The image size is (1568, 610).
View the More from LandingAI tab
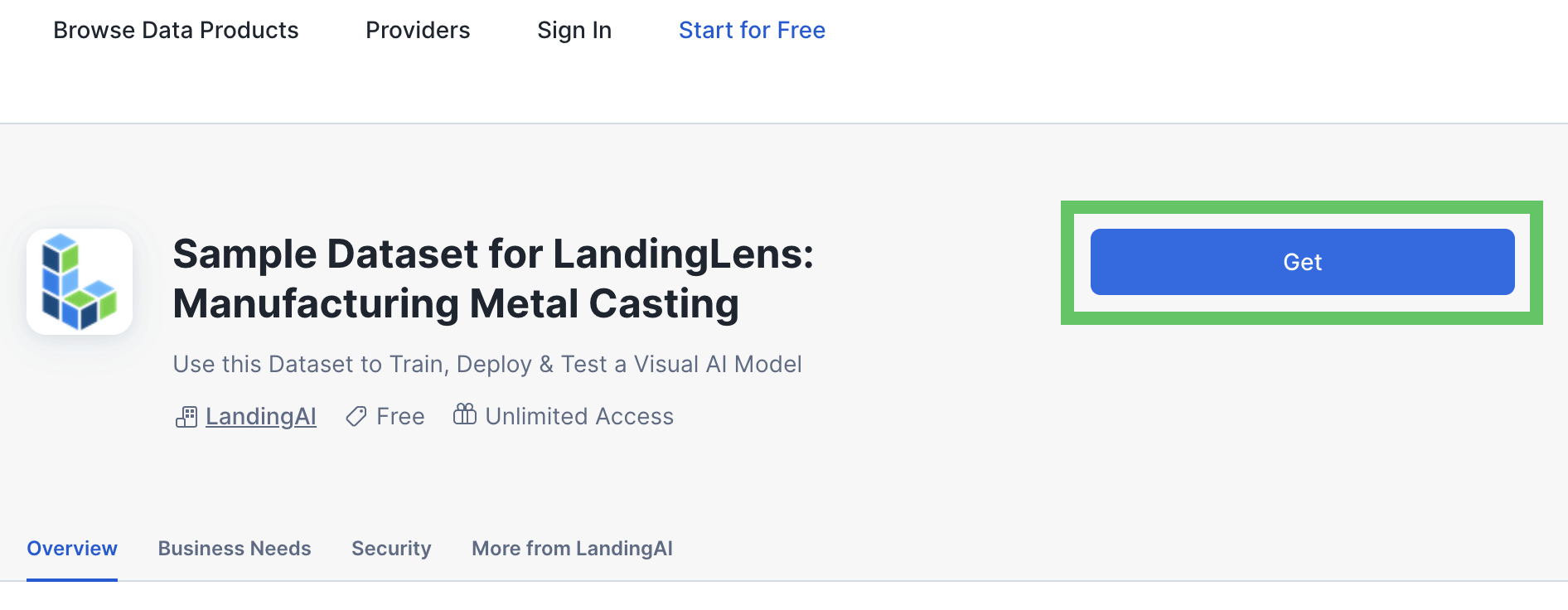572,549
